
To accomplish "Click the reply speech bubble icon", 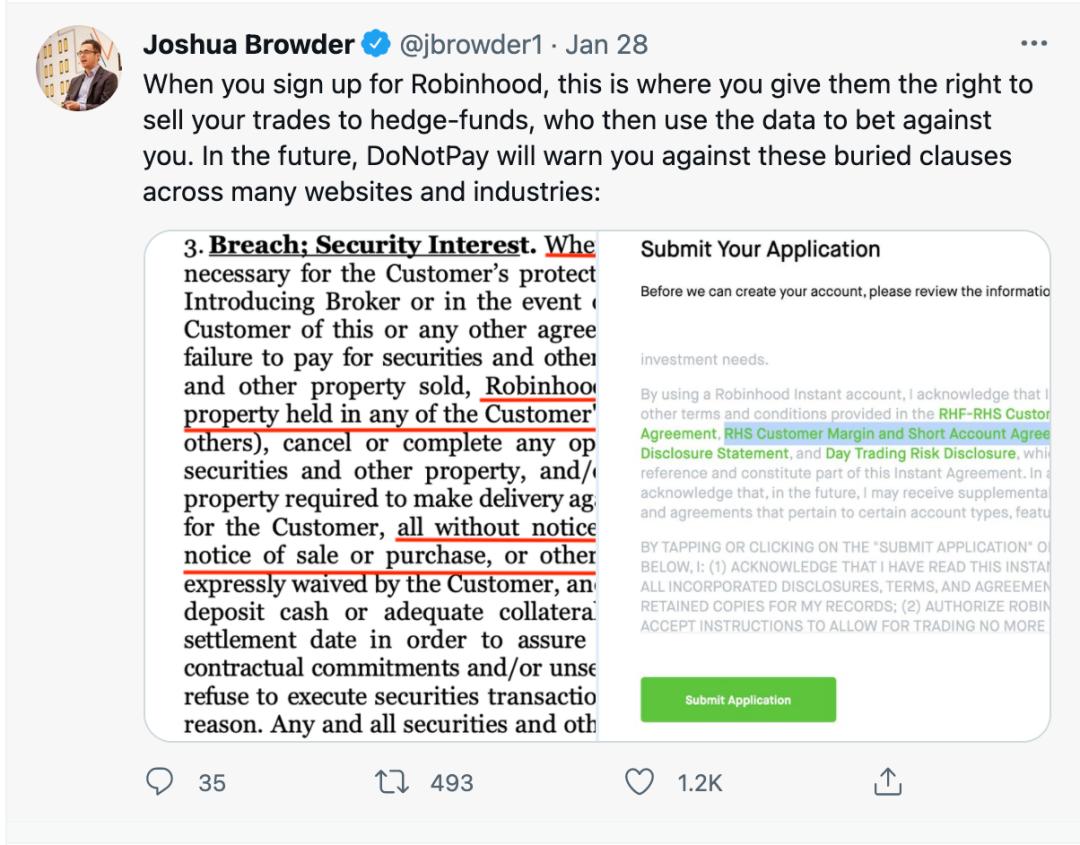I will tap(160, 782).
